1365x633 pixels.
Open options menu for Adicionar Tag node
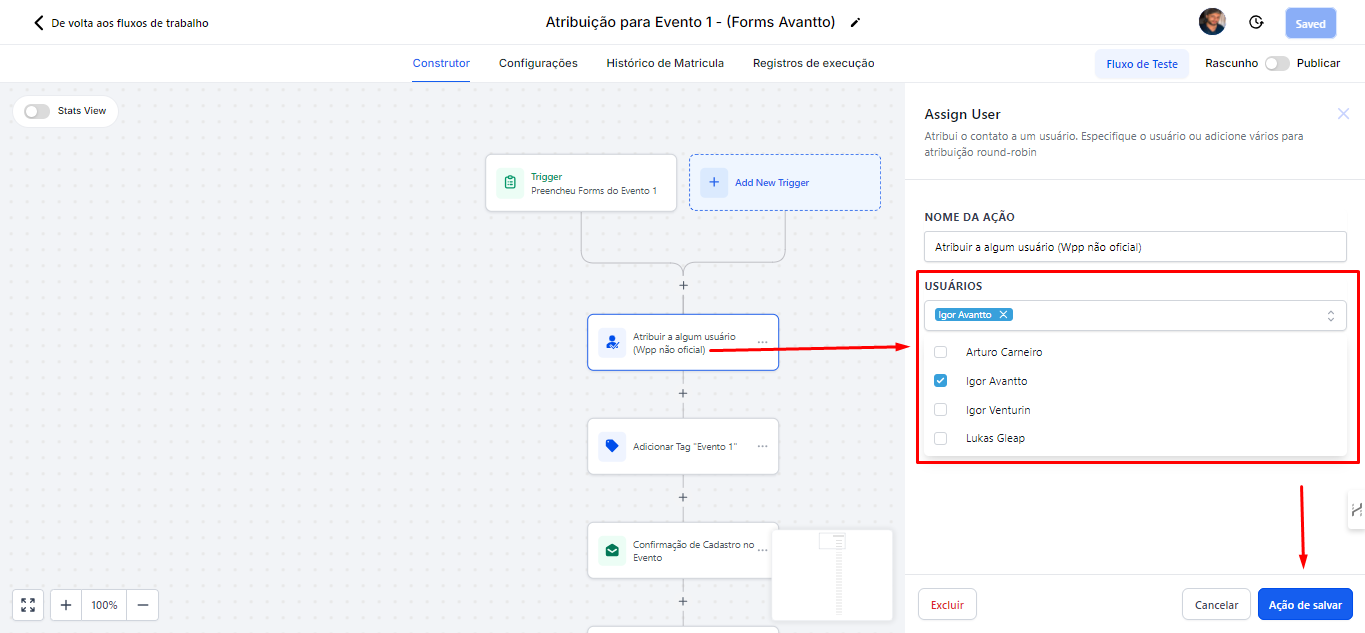coord(762,447)
